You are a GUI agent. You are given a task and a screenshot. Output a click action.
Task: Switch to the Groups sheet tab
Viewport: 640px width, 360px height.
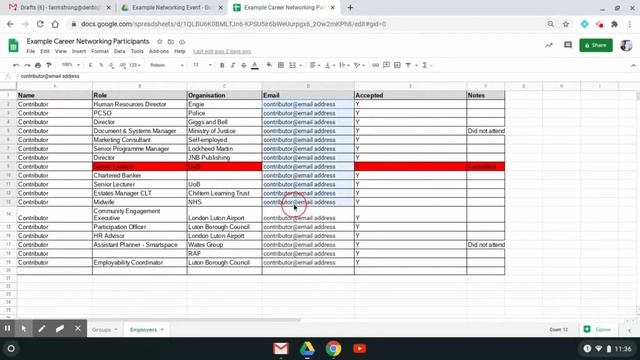pyautogui.click(x=104, y=329)
